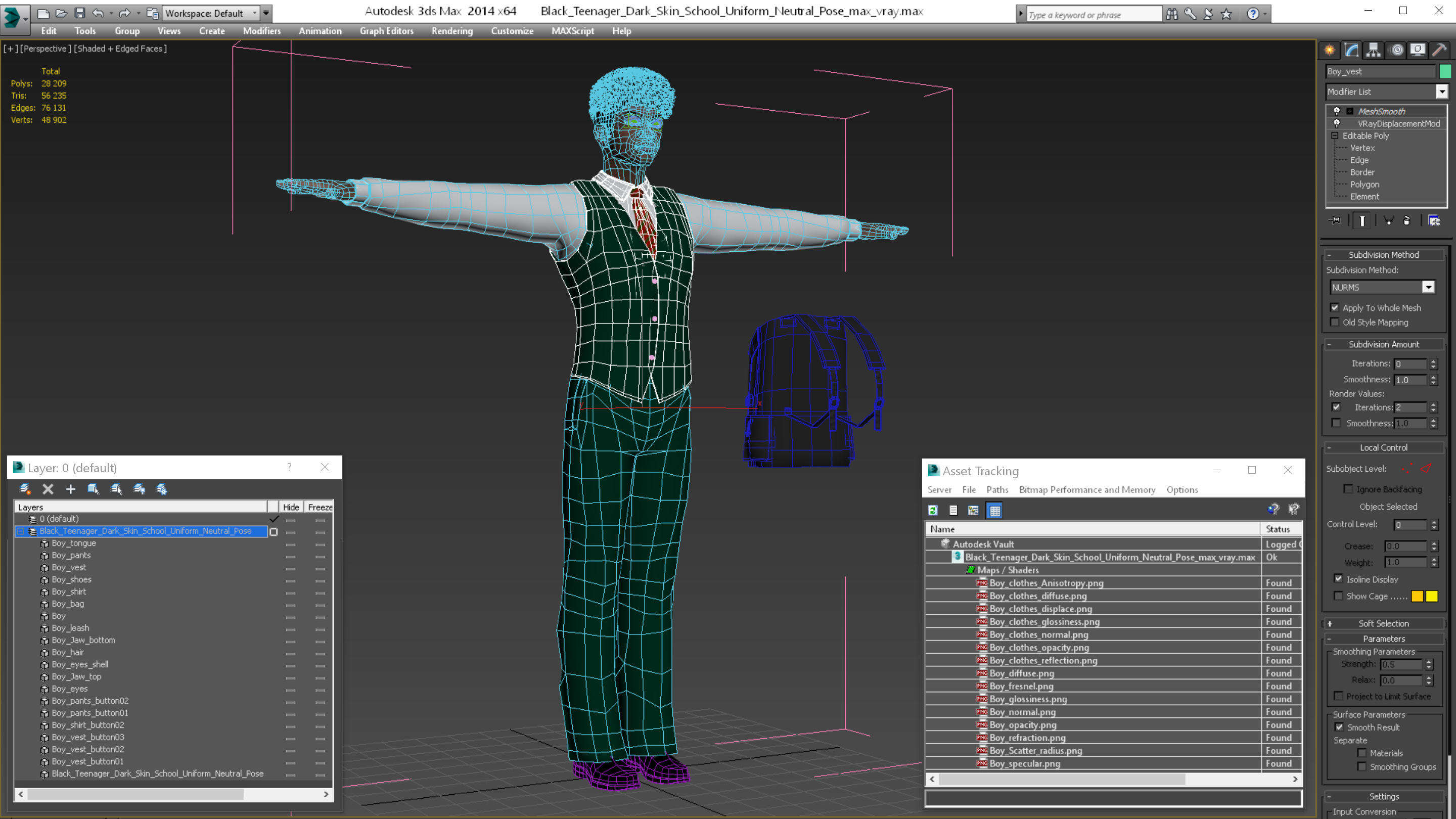
Task: Enable Ignore Backfacing checkbox
Action: point(1348,489)
